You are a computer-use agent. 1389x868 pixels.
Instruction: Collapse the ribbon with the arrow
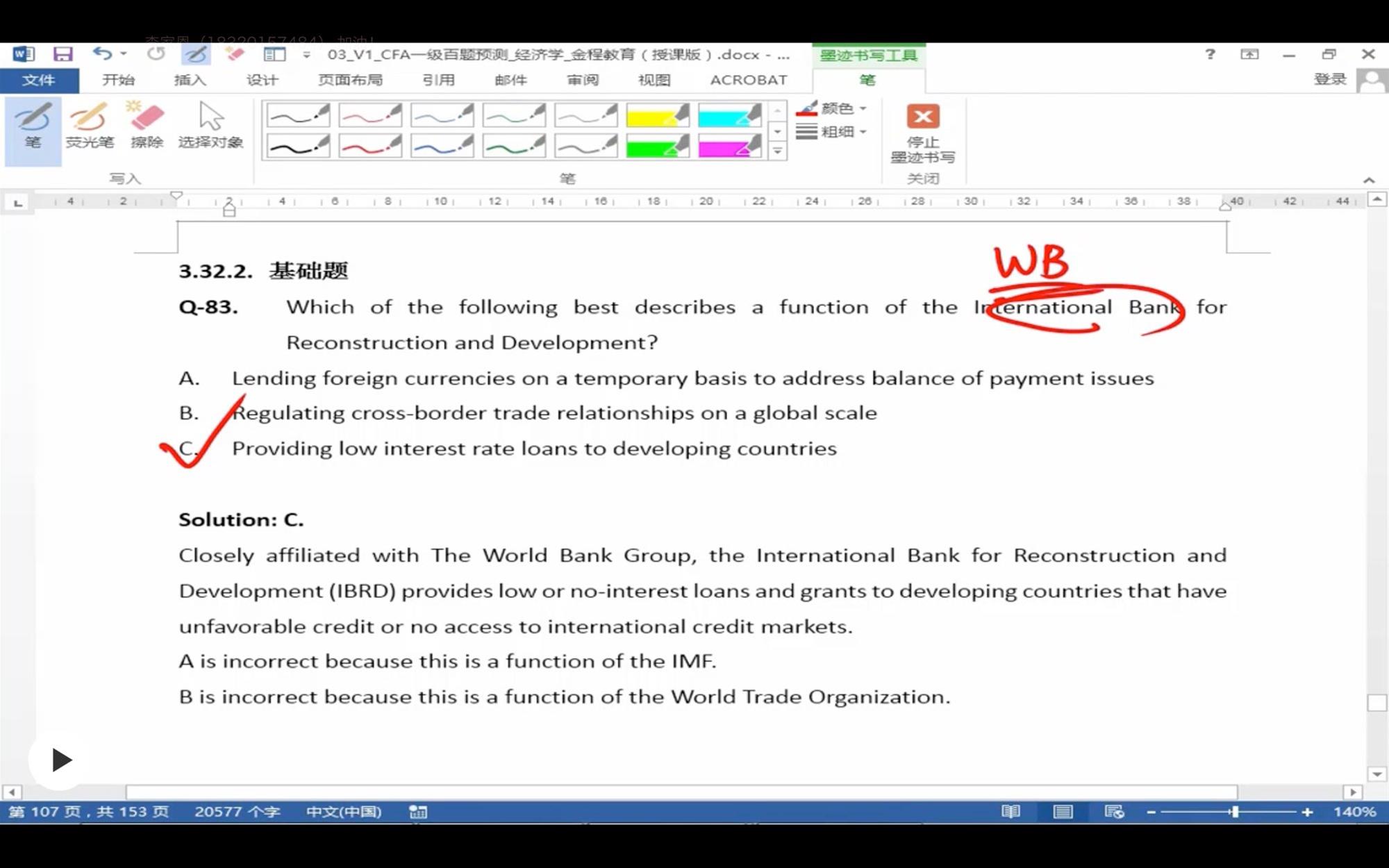tap(1369, 180)
